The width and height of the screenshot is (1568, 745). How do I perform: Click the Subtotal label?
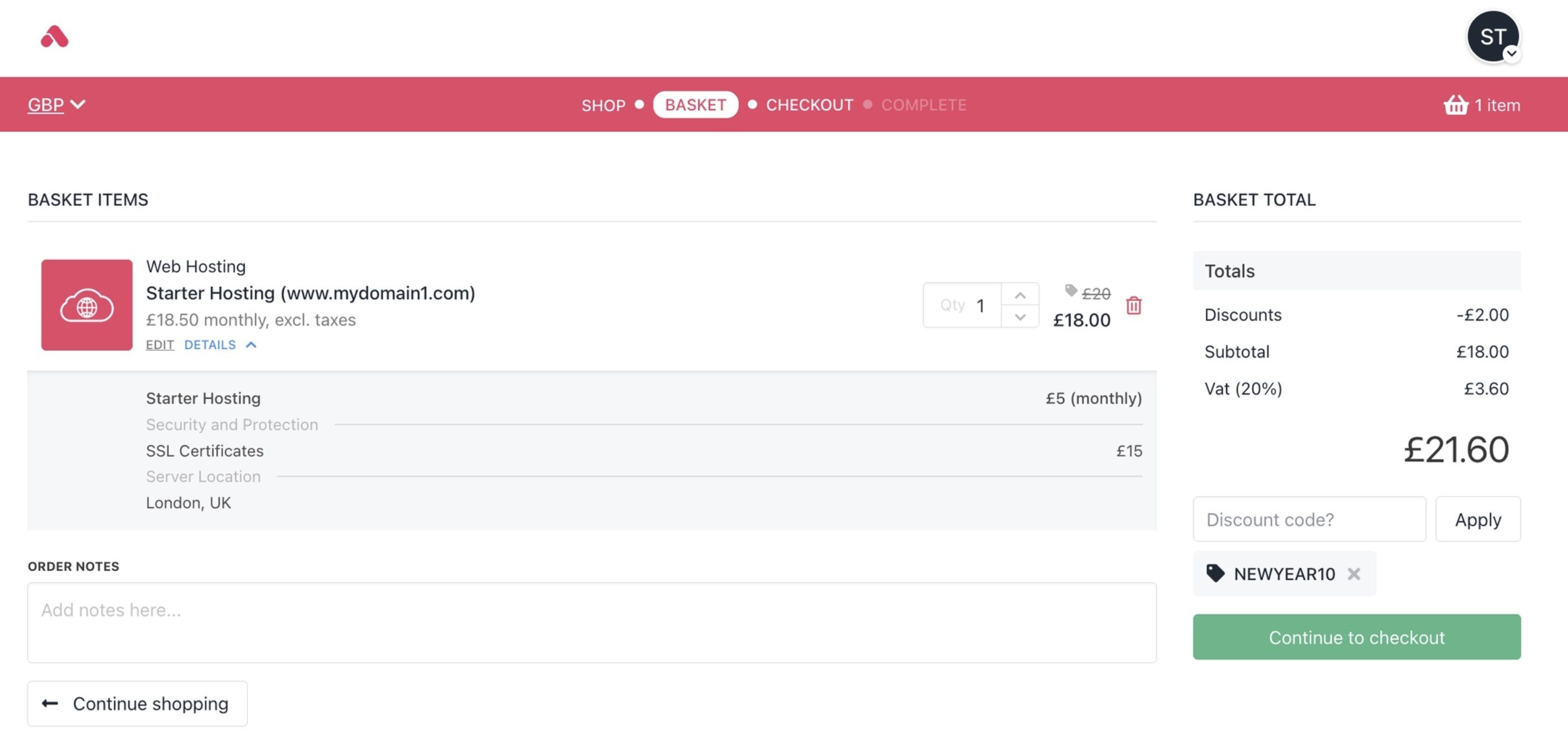(x=1237, y=351)
